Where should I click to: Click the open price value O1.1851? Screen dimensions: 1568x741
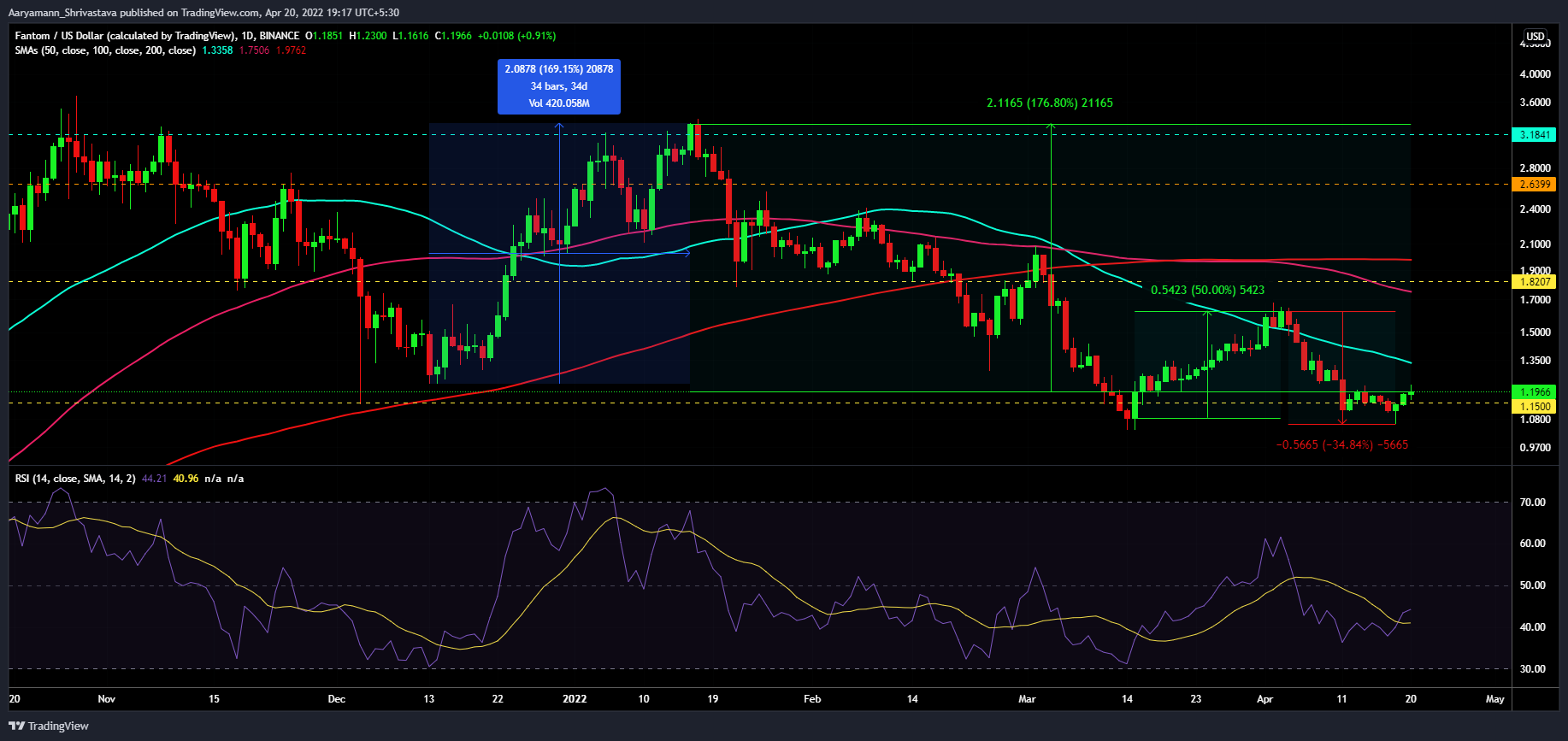click(x=324, y=36)
